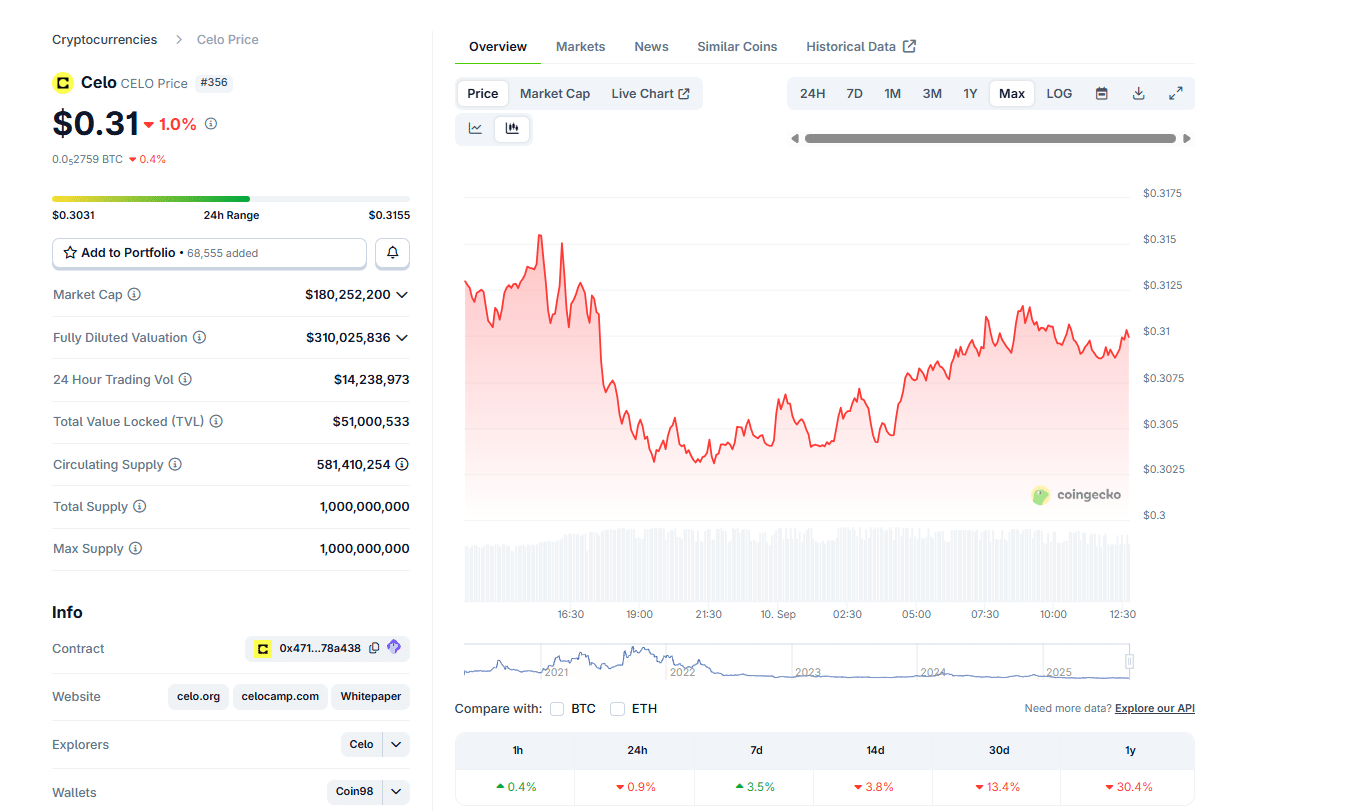Switch to the Markets tab
This screenshot has width=1363, height=811.
(580, 46)
